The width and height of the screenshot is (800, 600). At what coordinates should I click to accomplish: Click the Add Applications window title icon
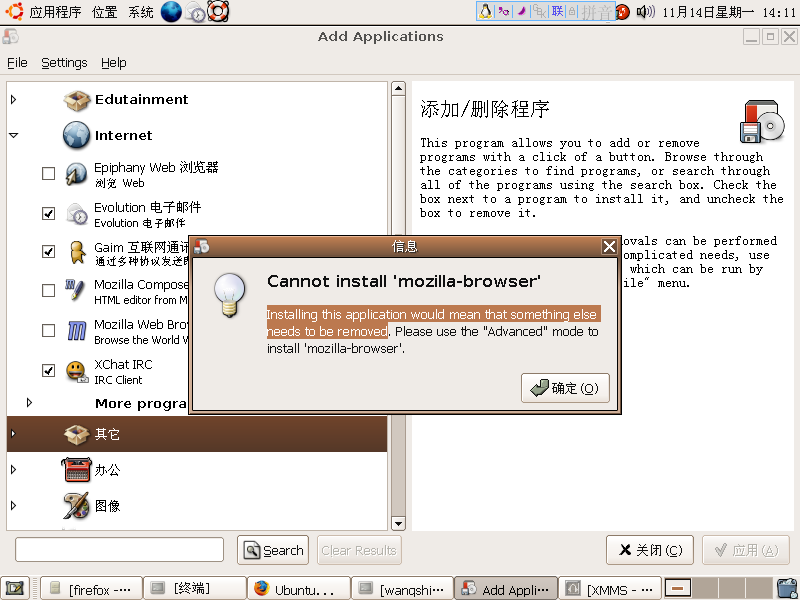click(10, 37)
